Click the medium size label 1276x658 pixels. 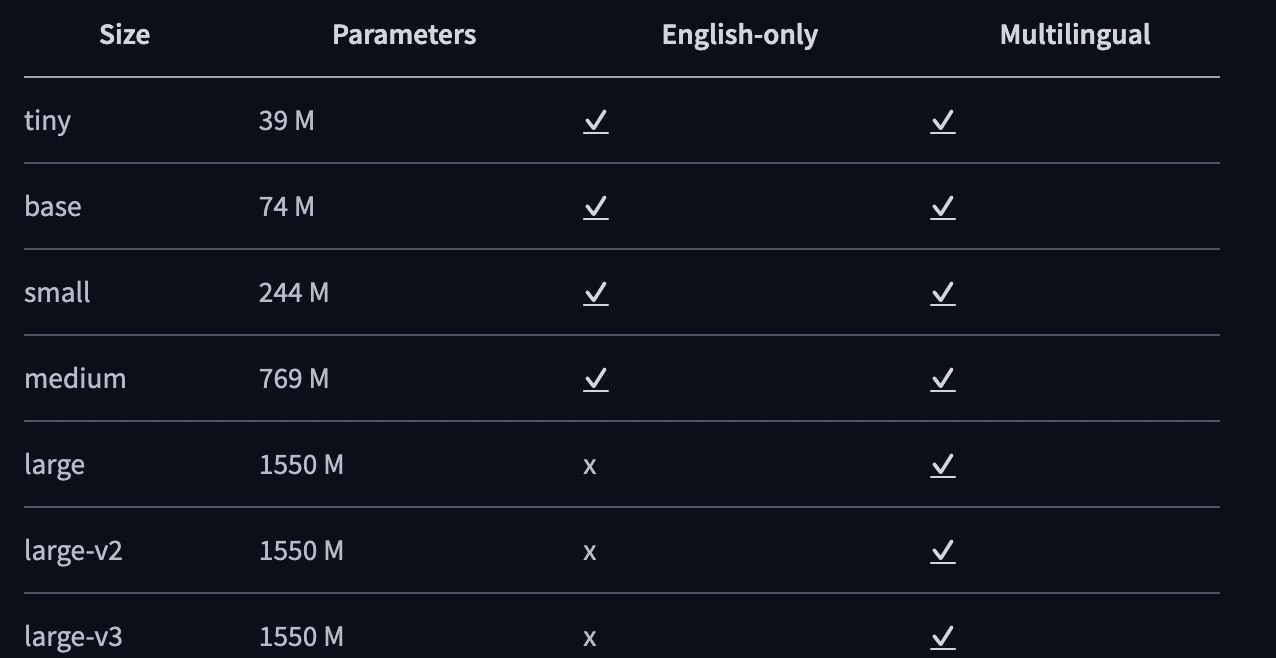pyautogui.click(x=75, y=379)
